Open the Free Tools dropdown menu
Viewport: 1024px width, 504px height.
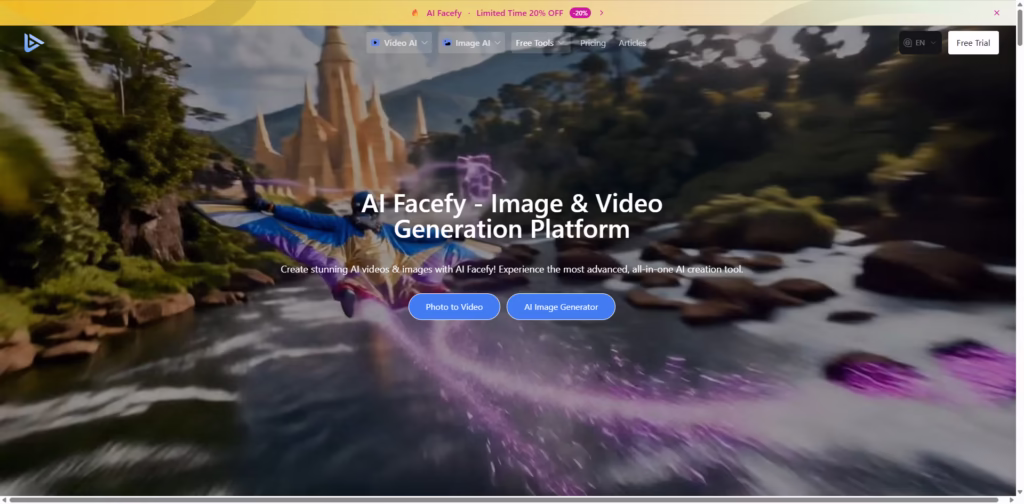[x=539, y=43]
